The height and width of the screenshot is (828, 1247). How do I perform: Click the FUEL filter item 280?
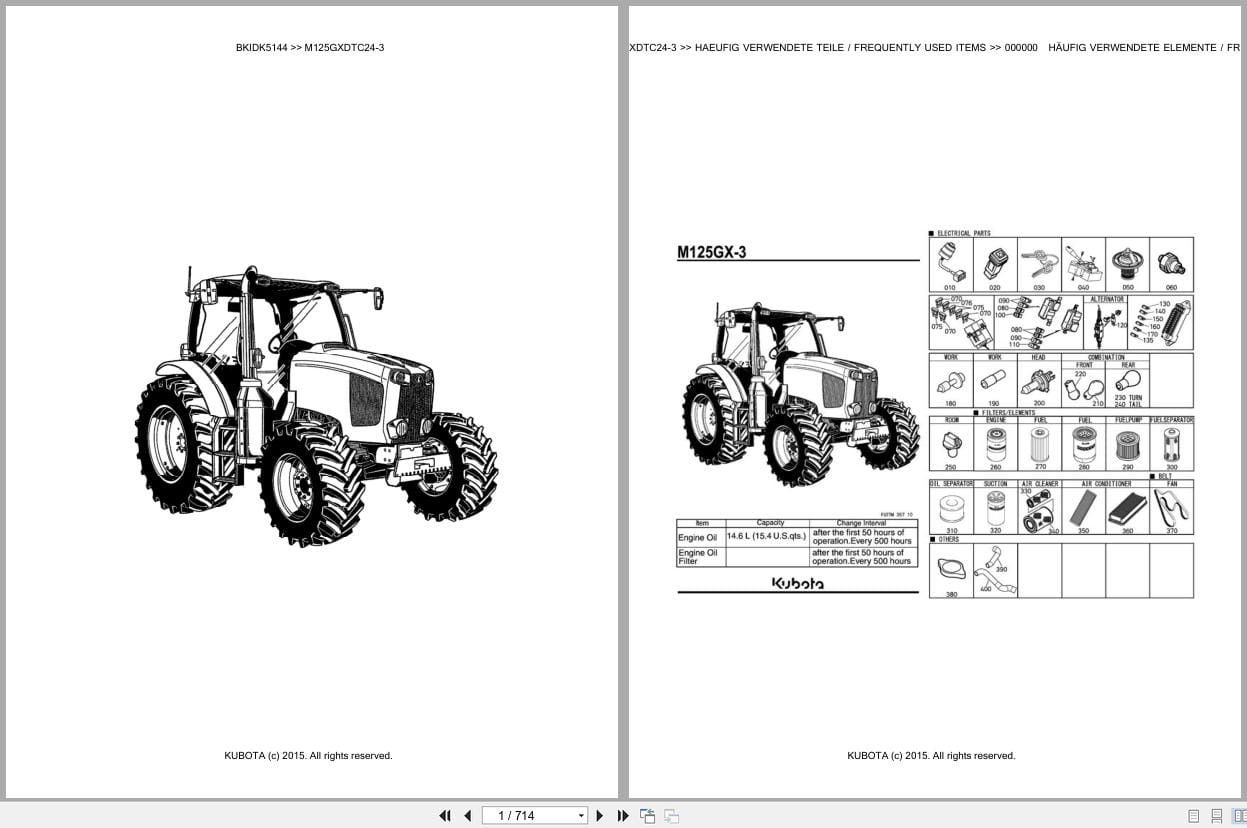pos(1083,444)
